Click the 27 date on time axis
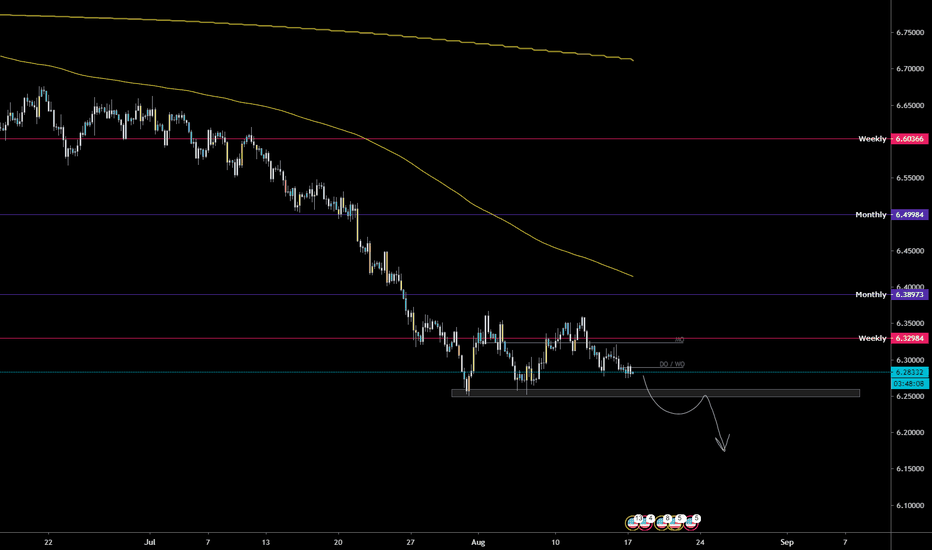 tap(410, 542)
